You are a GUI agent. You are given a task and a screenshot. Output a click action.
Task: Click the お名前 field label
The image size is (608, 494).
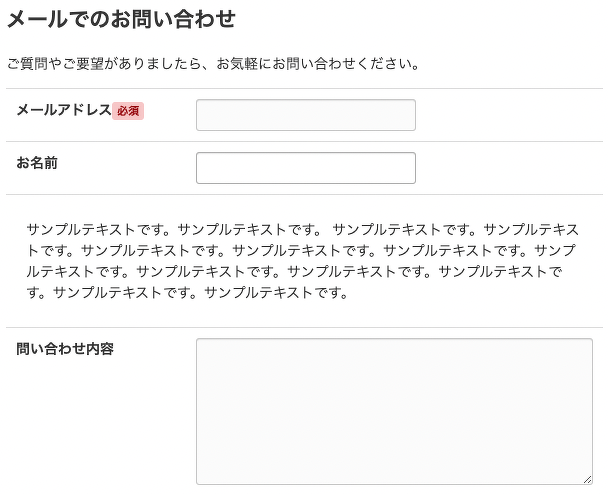pyautogui.click(x=37, y=162)
